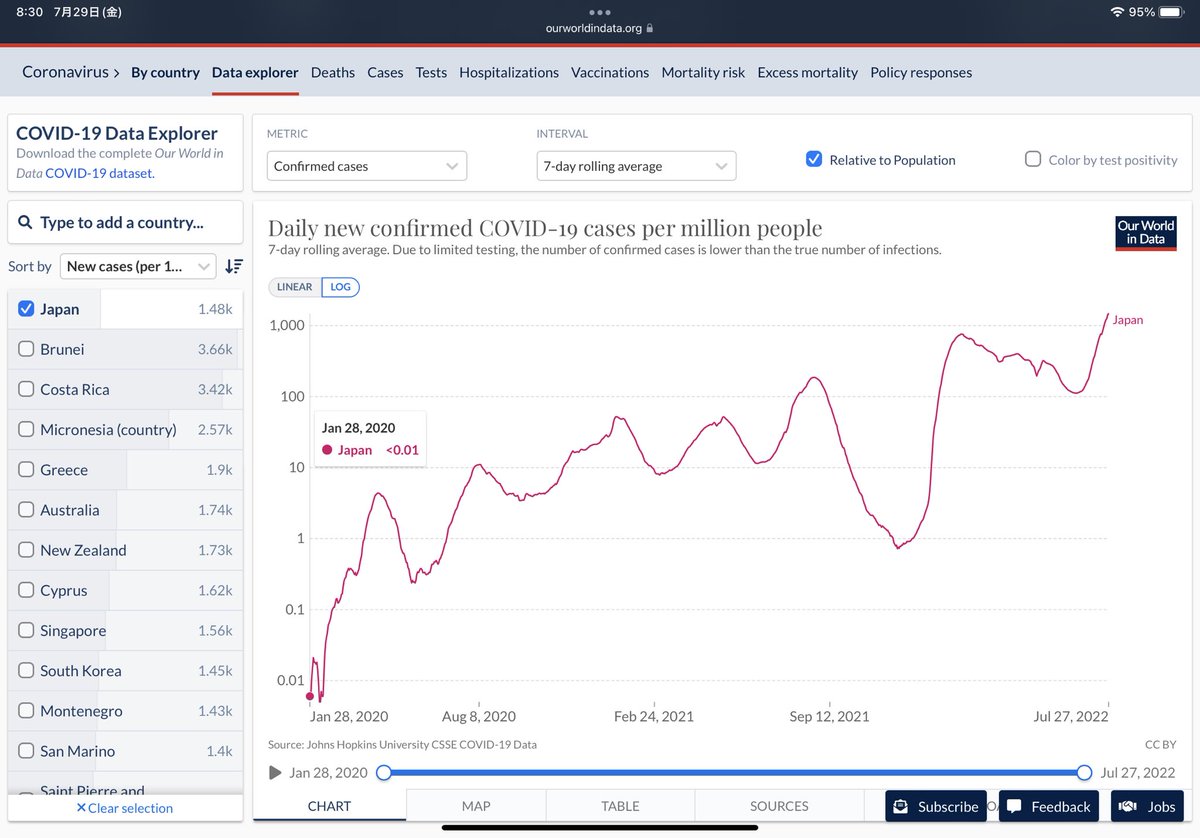Open the Excess mortality tab
Viewport: 1200px width, 838px height.
coord(808,72)
